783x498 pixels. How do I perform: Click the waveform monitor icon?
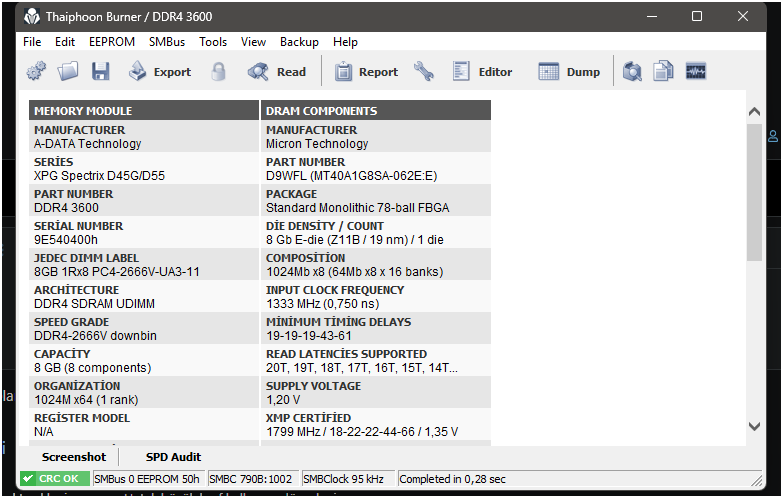696,71
